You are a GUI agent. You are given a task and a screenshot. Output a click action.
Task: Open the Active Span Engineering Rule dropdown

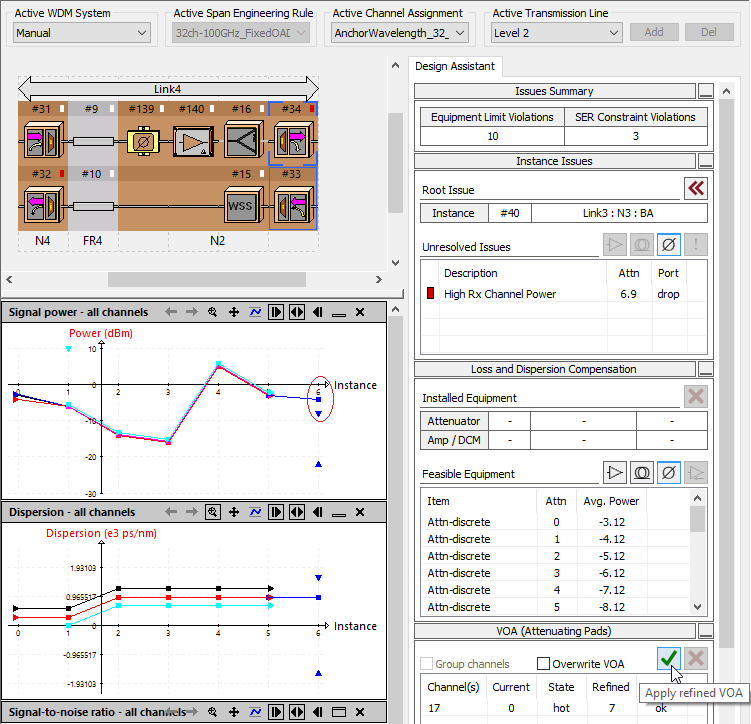tap(240, 33)
